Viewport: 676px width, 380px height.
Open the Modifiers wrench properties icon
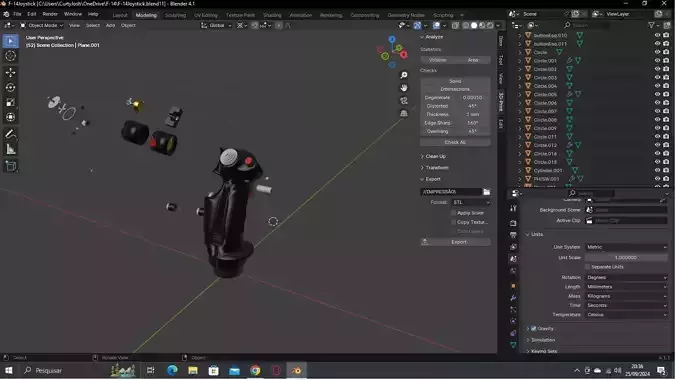point(513,298)
